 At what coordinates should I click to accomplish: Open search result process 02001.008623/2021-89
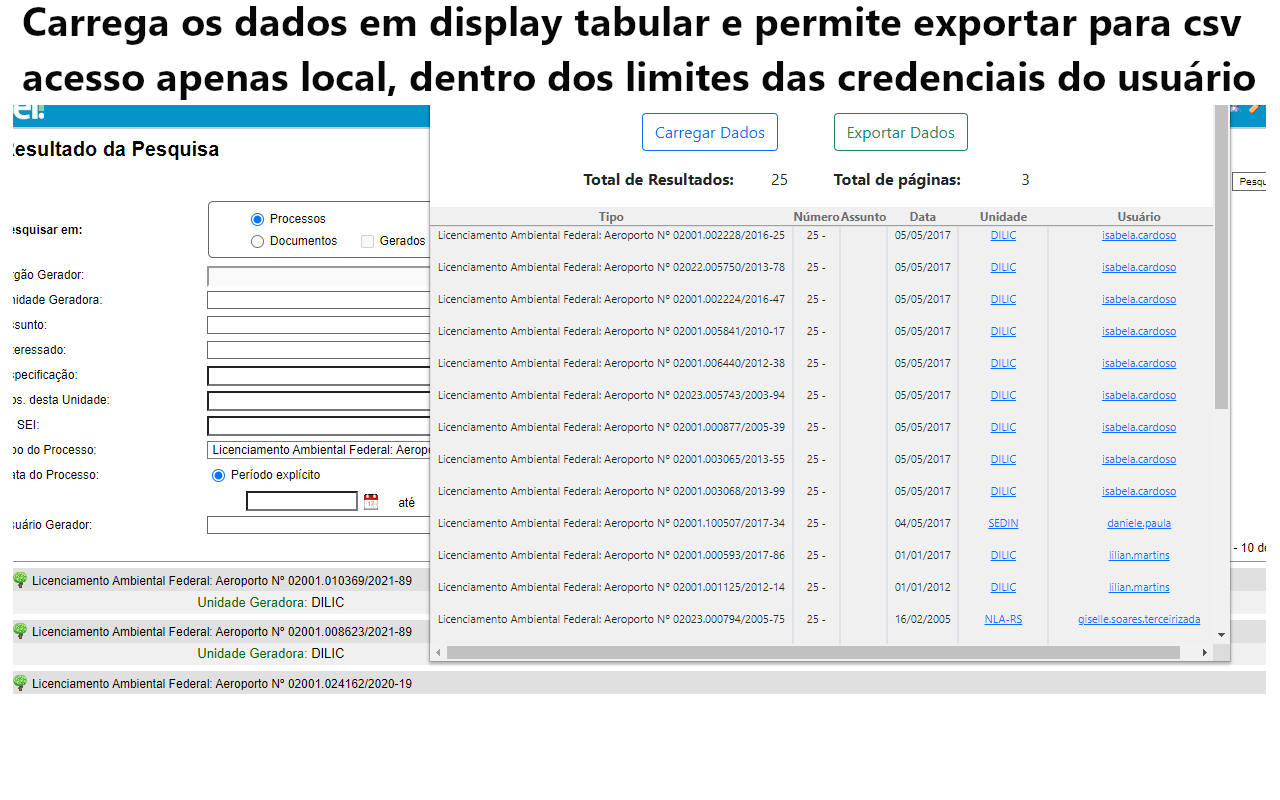tap(222, 631)
